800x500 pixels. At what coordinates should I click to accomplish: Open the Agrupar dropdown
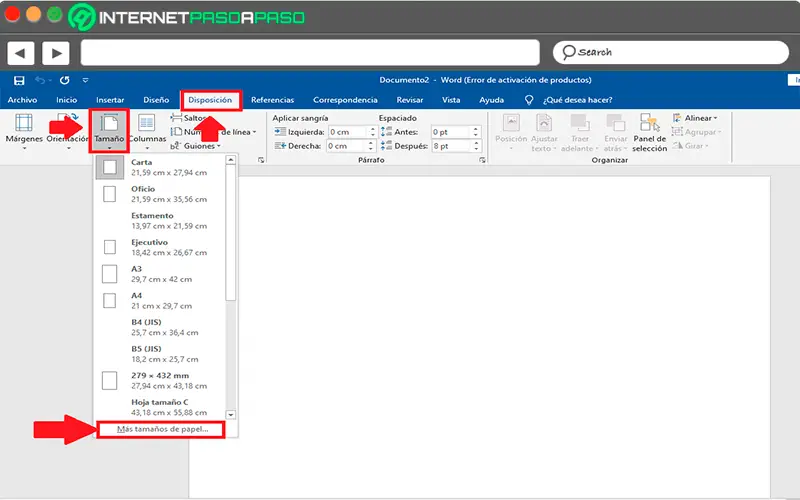(696, 132)
